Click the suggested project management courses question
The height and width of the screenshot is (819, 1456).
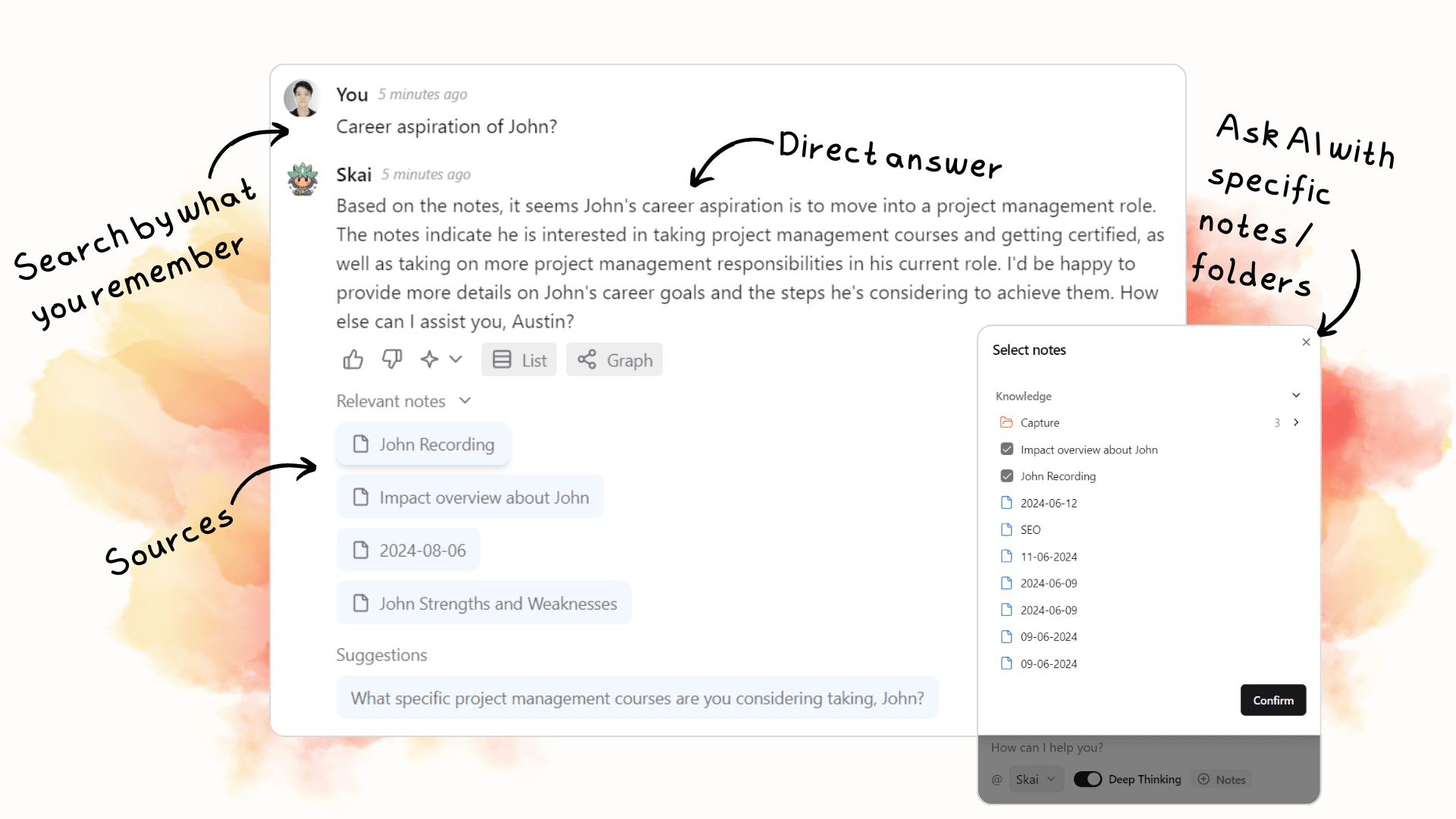pos(638,698)
